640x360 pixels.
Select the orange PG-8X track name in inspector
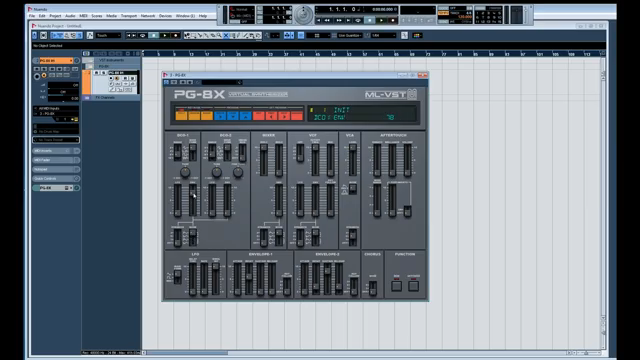click(56, 60)
